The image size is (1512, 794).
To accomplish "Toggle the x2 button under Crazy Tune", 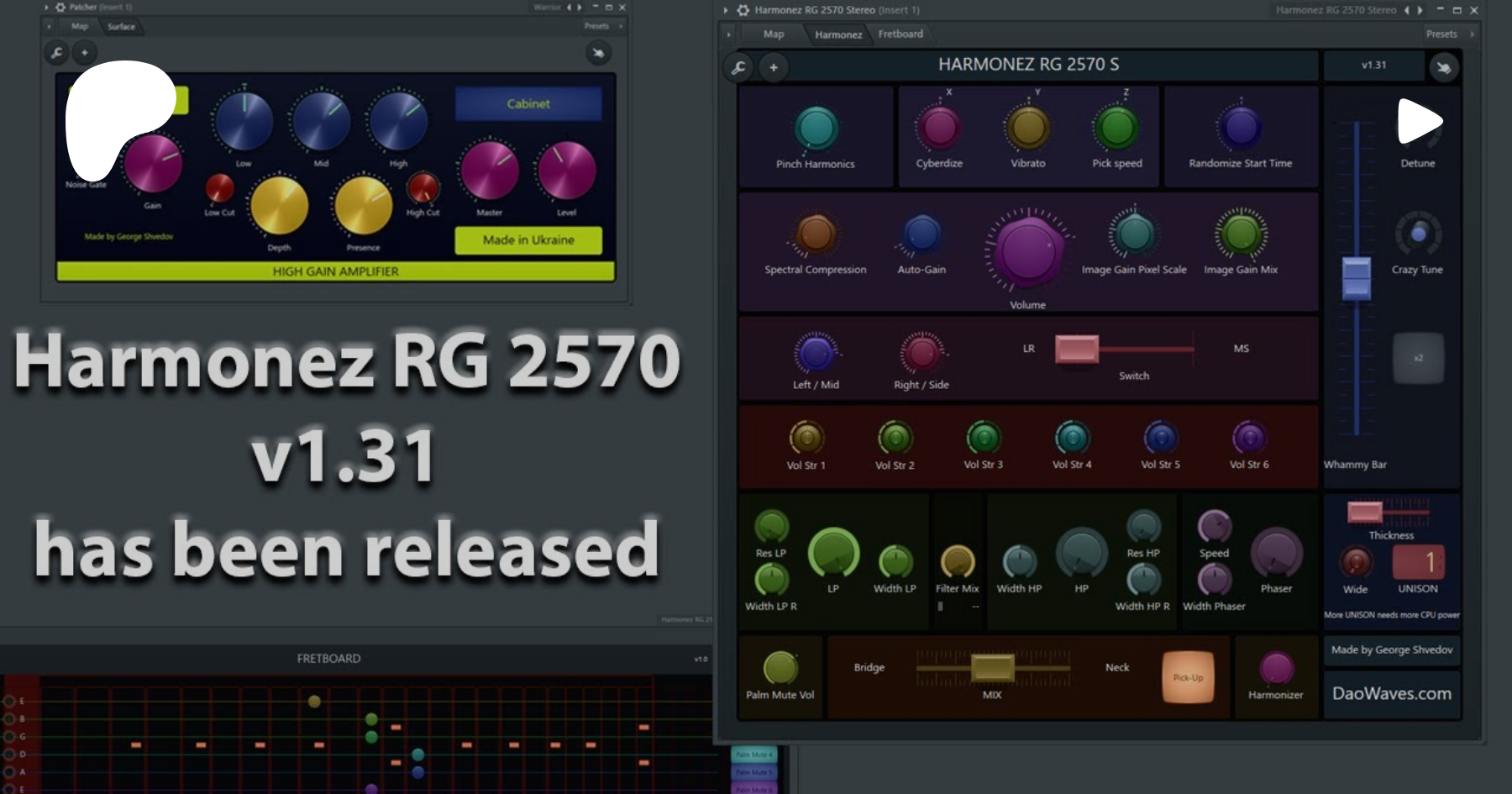I will click(1418, 358).
